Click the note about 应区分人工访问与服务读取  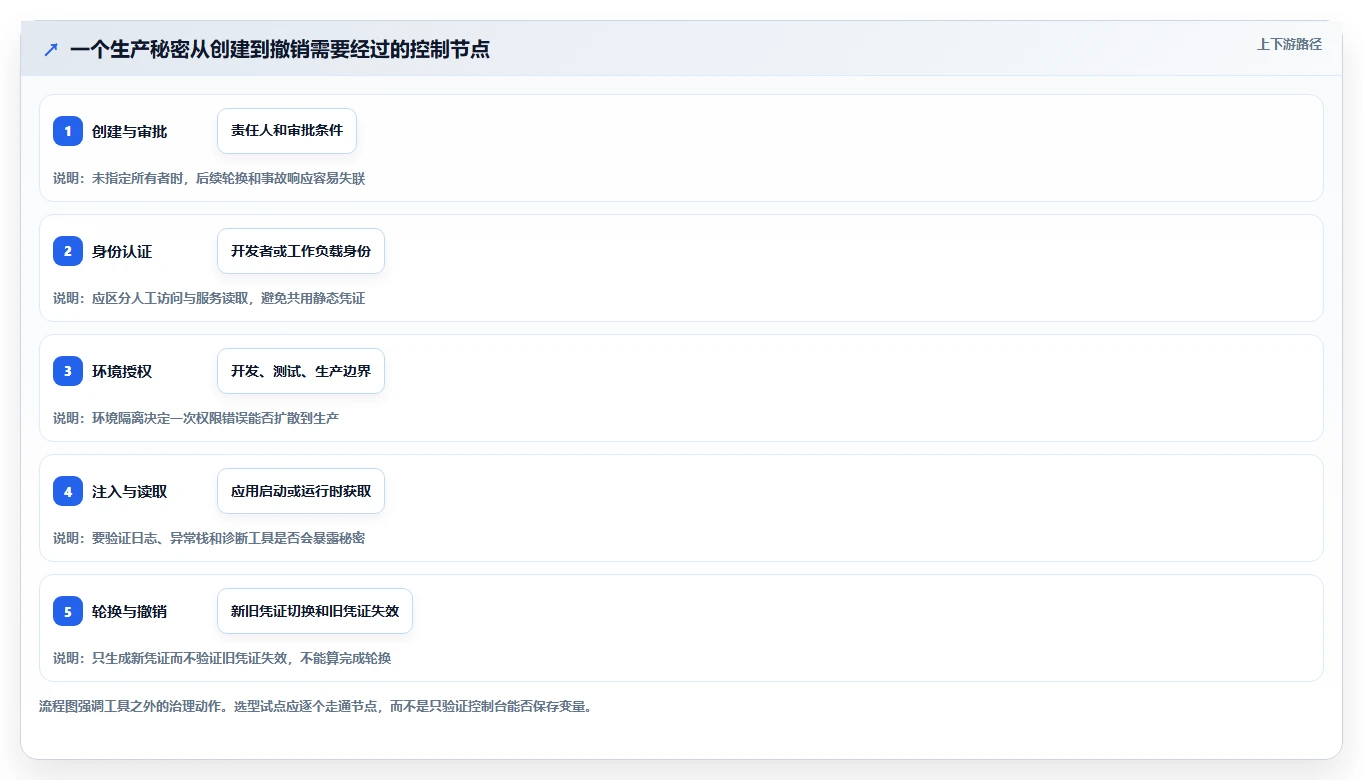point(209,298)
